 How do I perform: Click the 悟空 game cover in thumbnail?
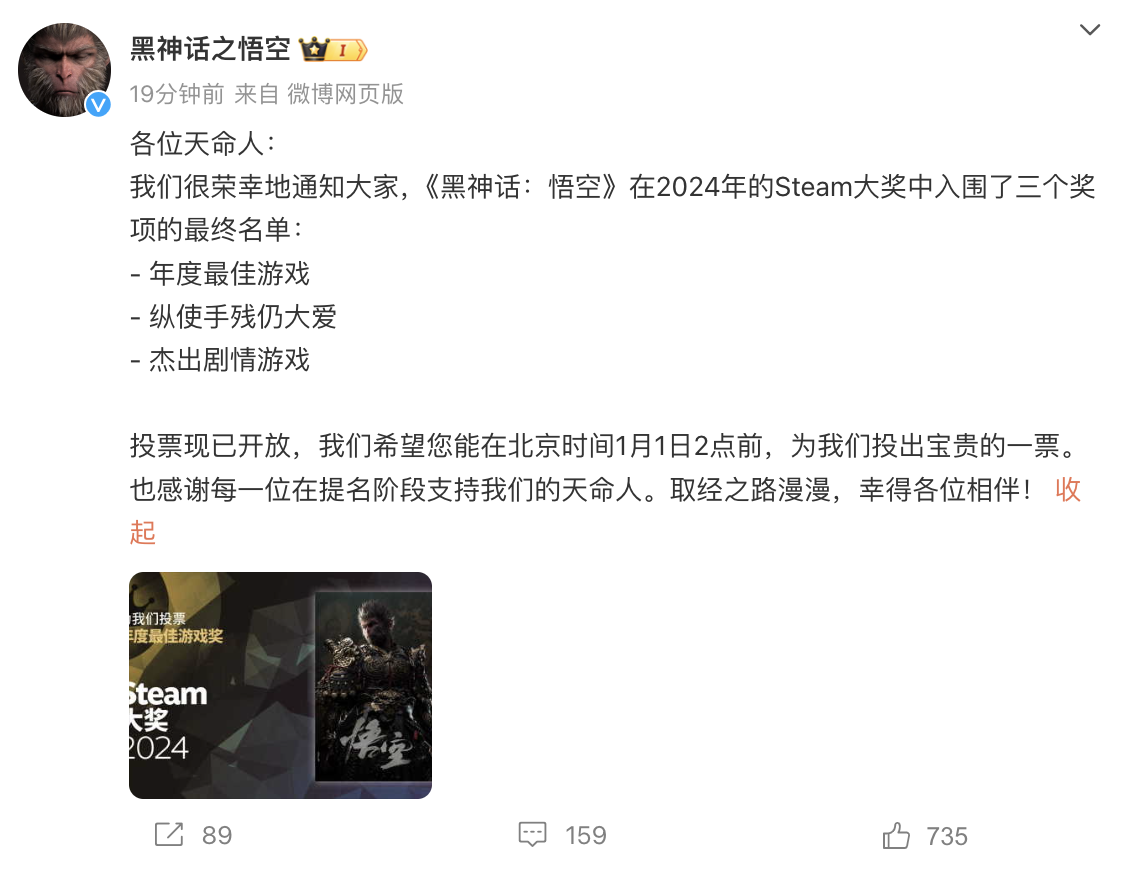pos(373,686)
